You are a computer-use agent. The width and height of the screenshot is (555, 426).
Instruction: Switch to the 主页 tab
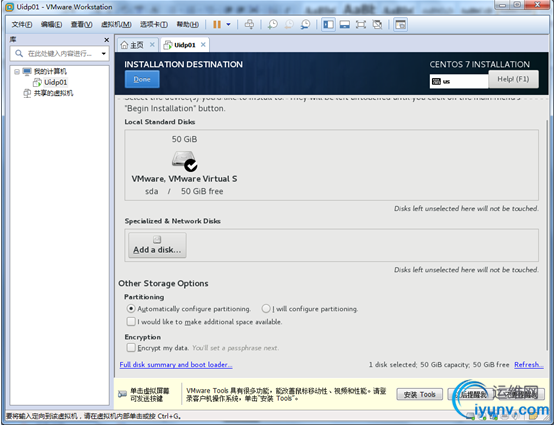[x=136, y=45]
